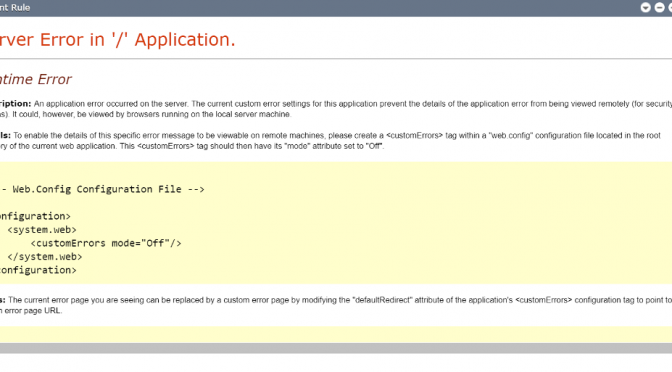Click the closing '</system.web>' code line

tap(45, 257)
